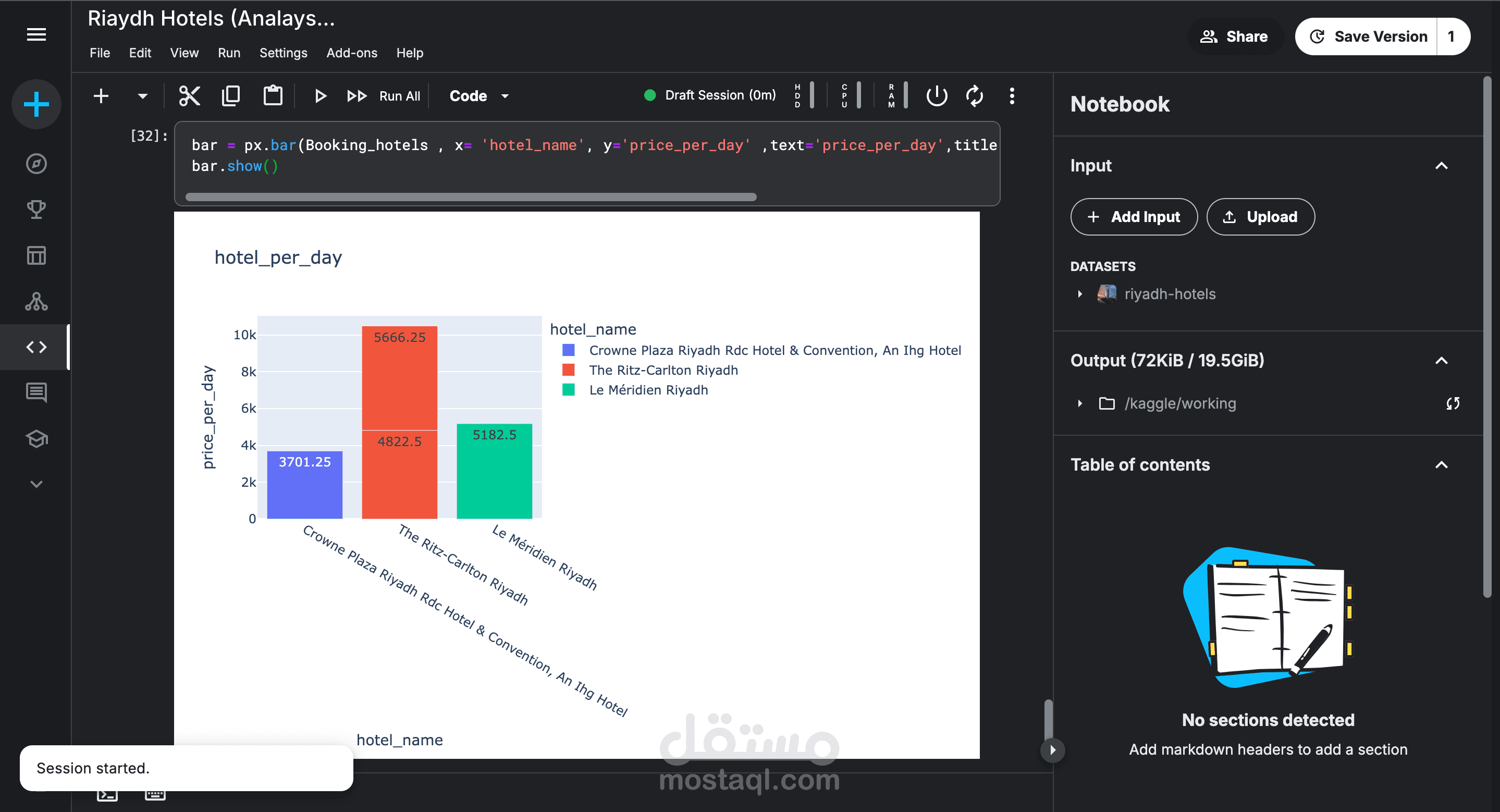Check the HDD usage meter

[x=805, y=95]
